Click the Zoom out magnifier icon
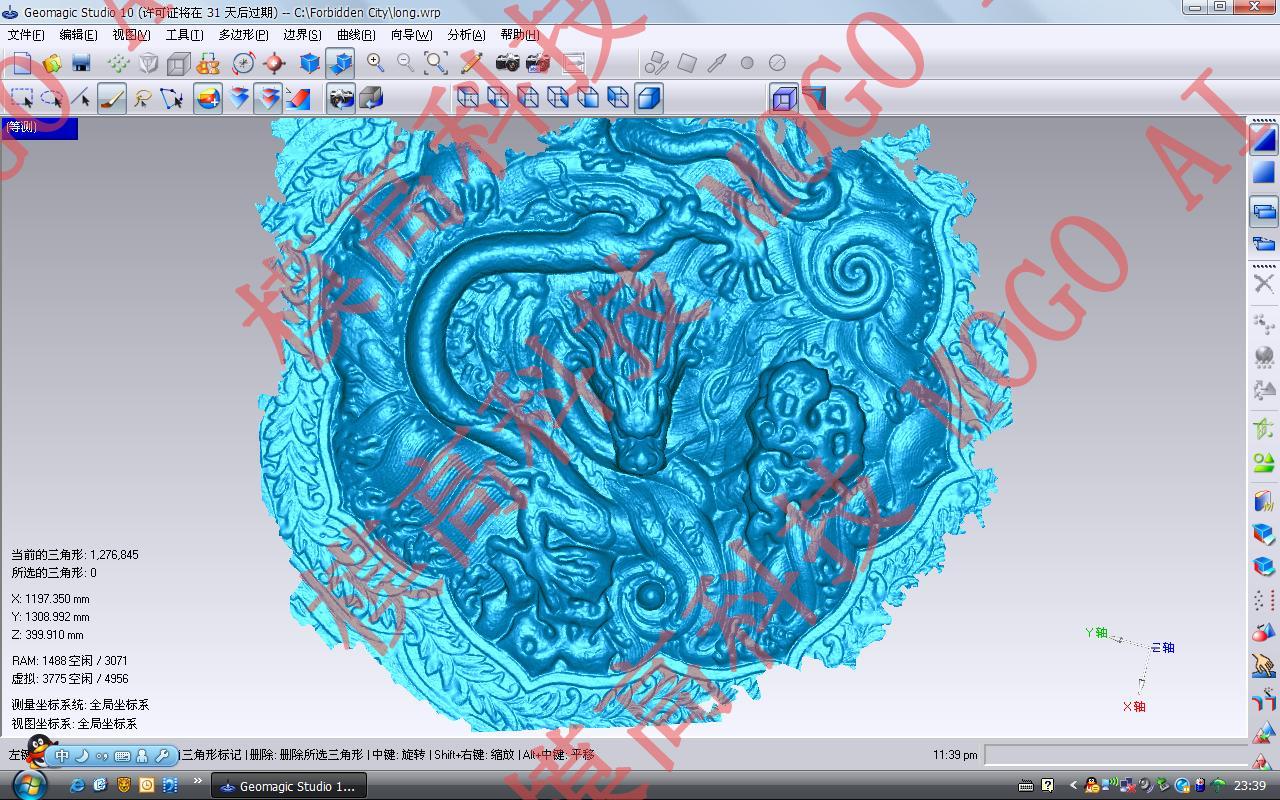 (406, 63)
